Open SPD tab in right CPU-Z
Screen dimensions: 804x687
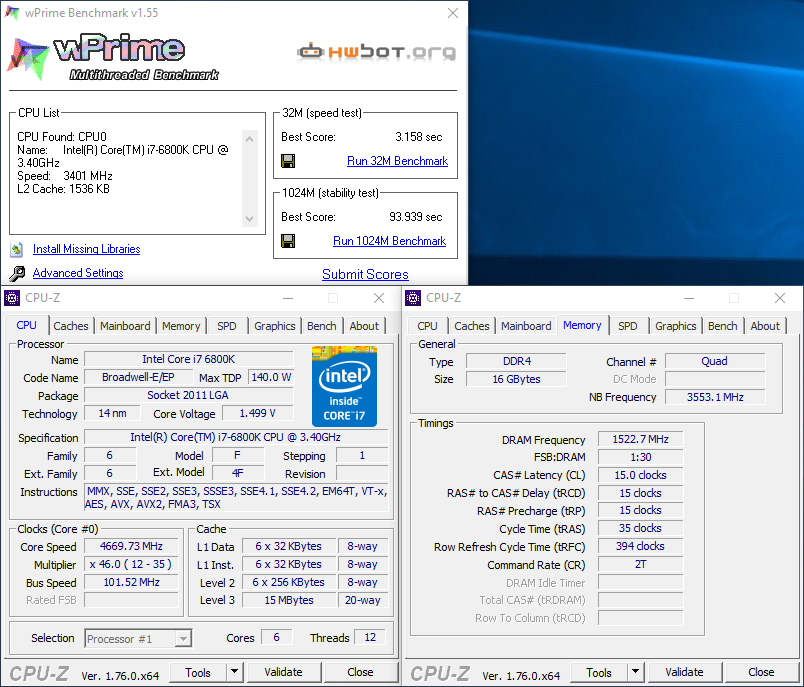628,326
